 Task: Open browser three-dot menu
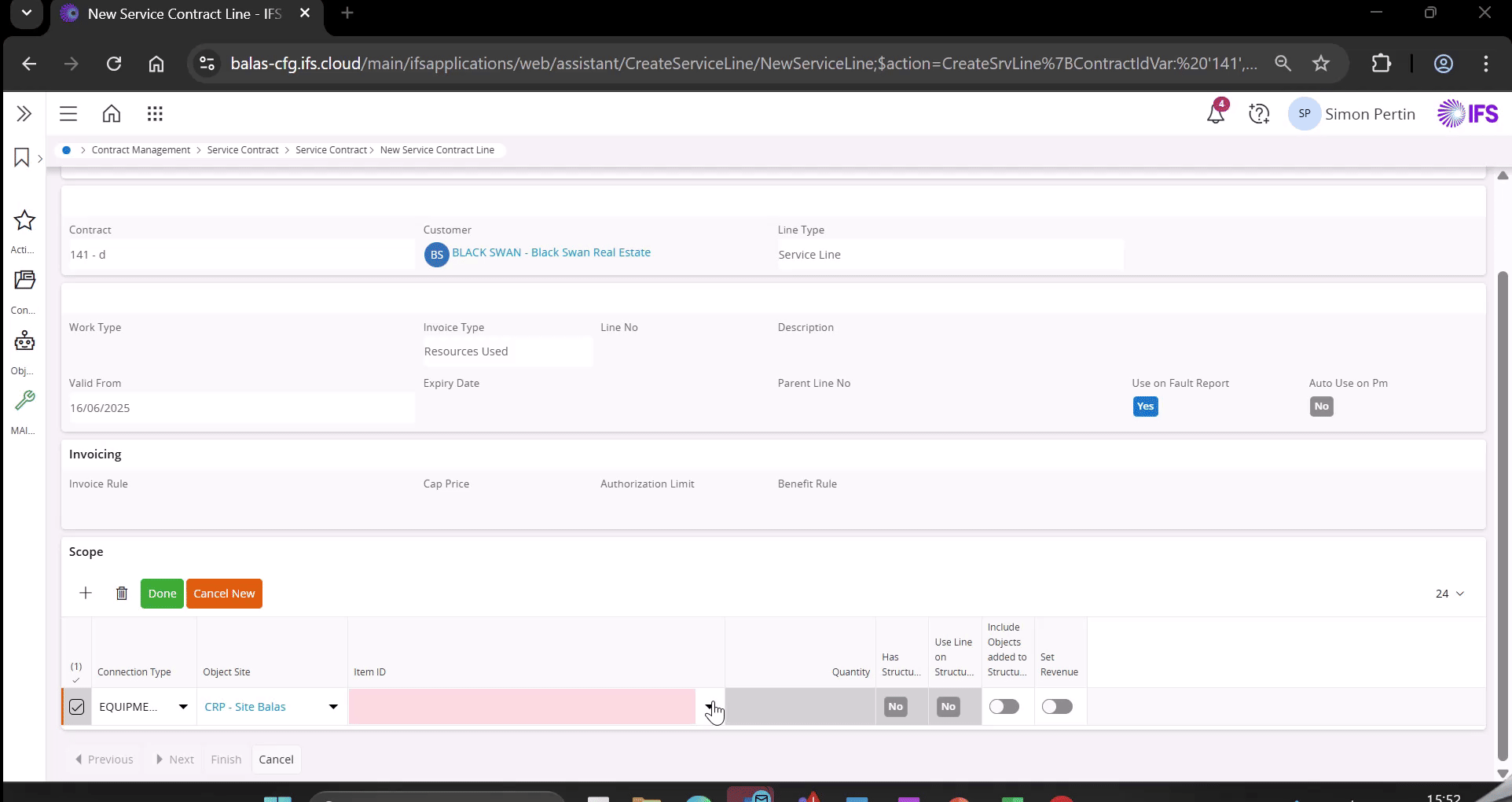(x=1486, y=64)
